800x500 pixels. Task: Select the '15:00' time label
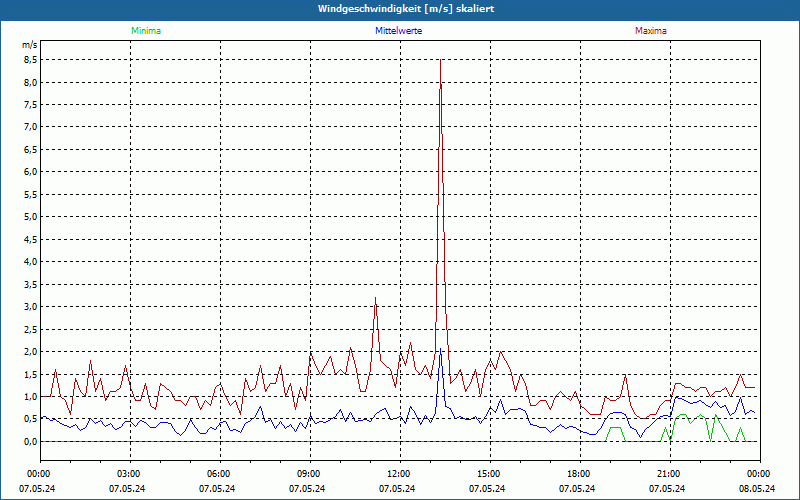click(489, 474)
